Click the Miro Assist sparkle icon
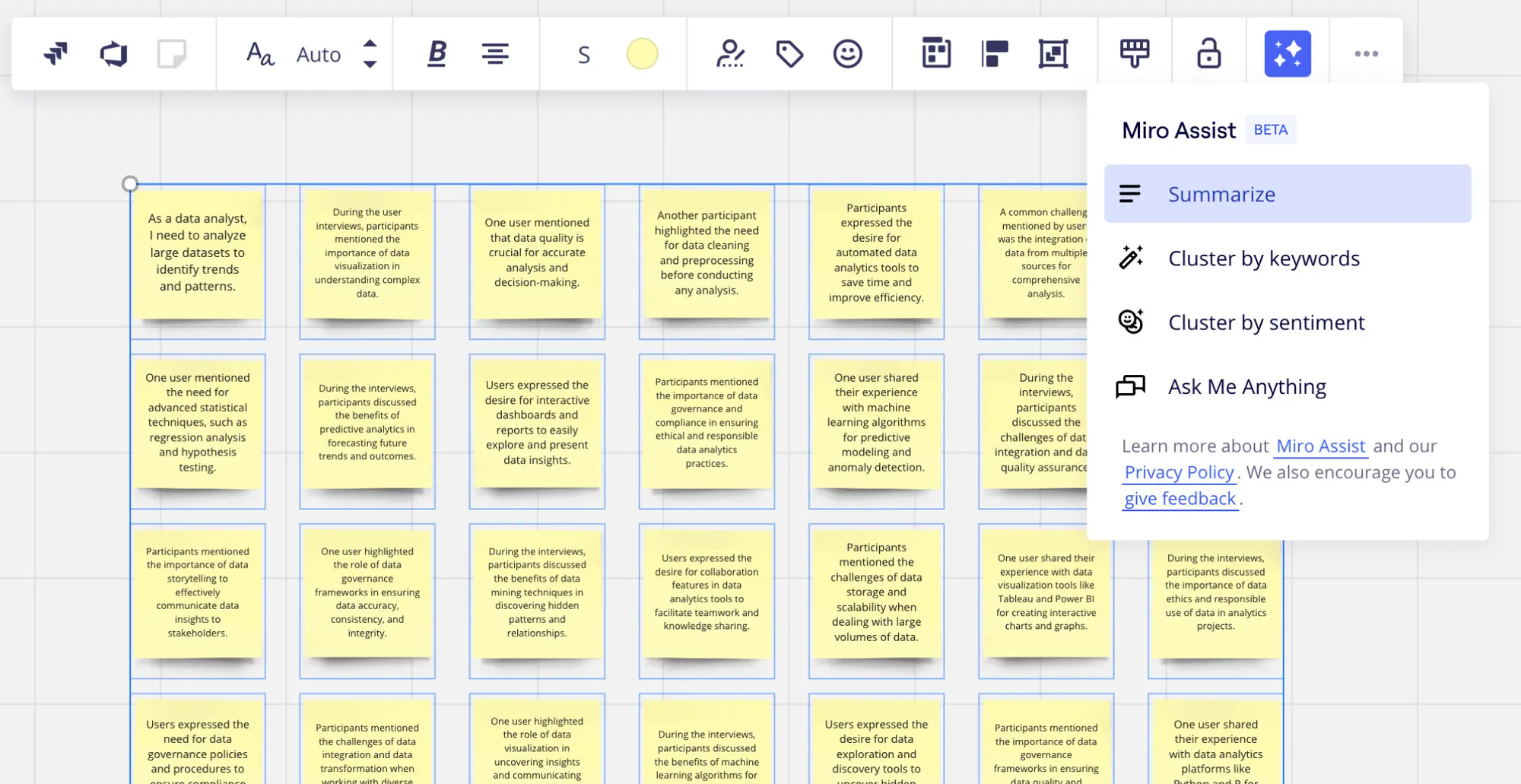1521x784 pixels. tap(1287, 54)
